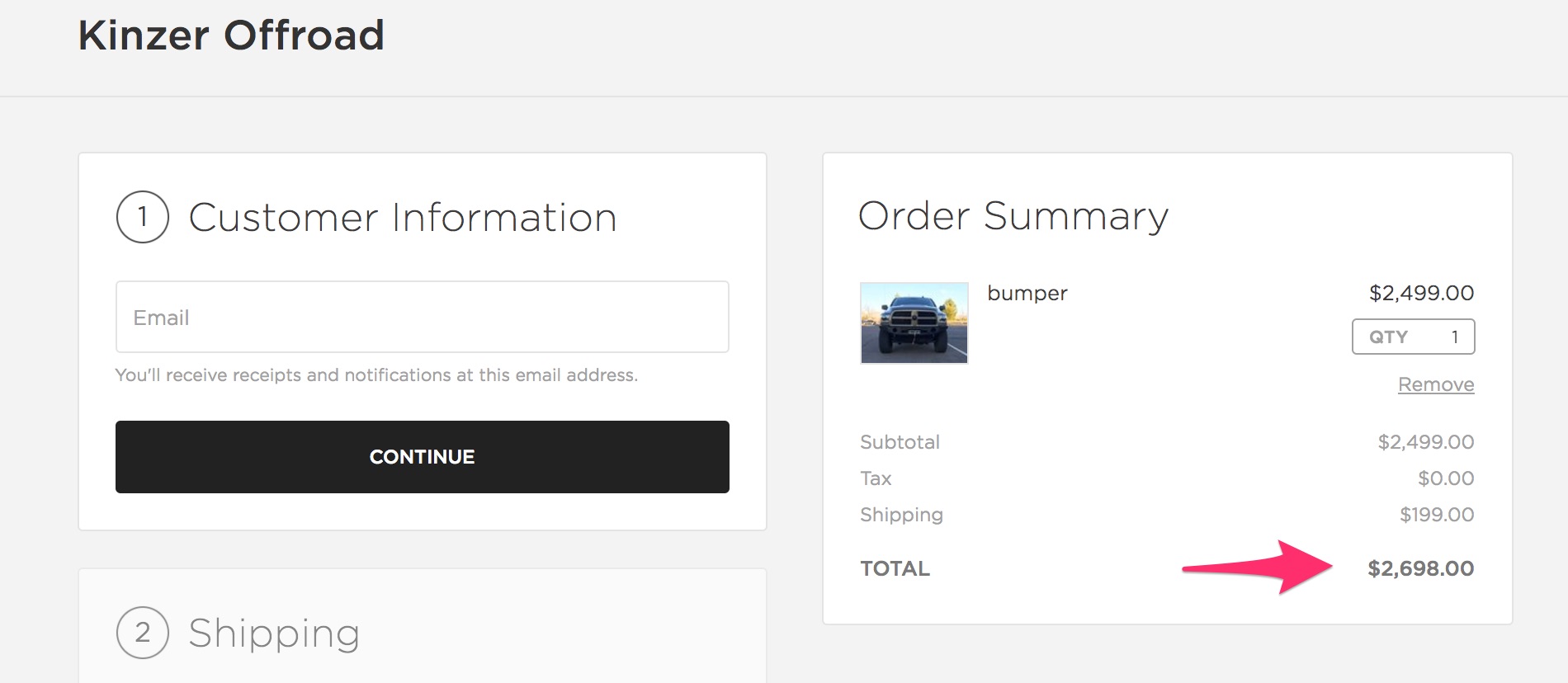
Task: Click the Customer Information heading
Action: click(403, 218)
